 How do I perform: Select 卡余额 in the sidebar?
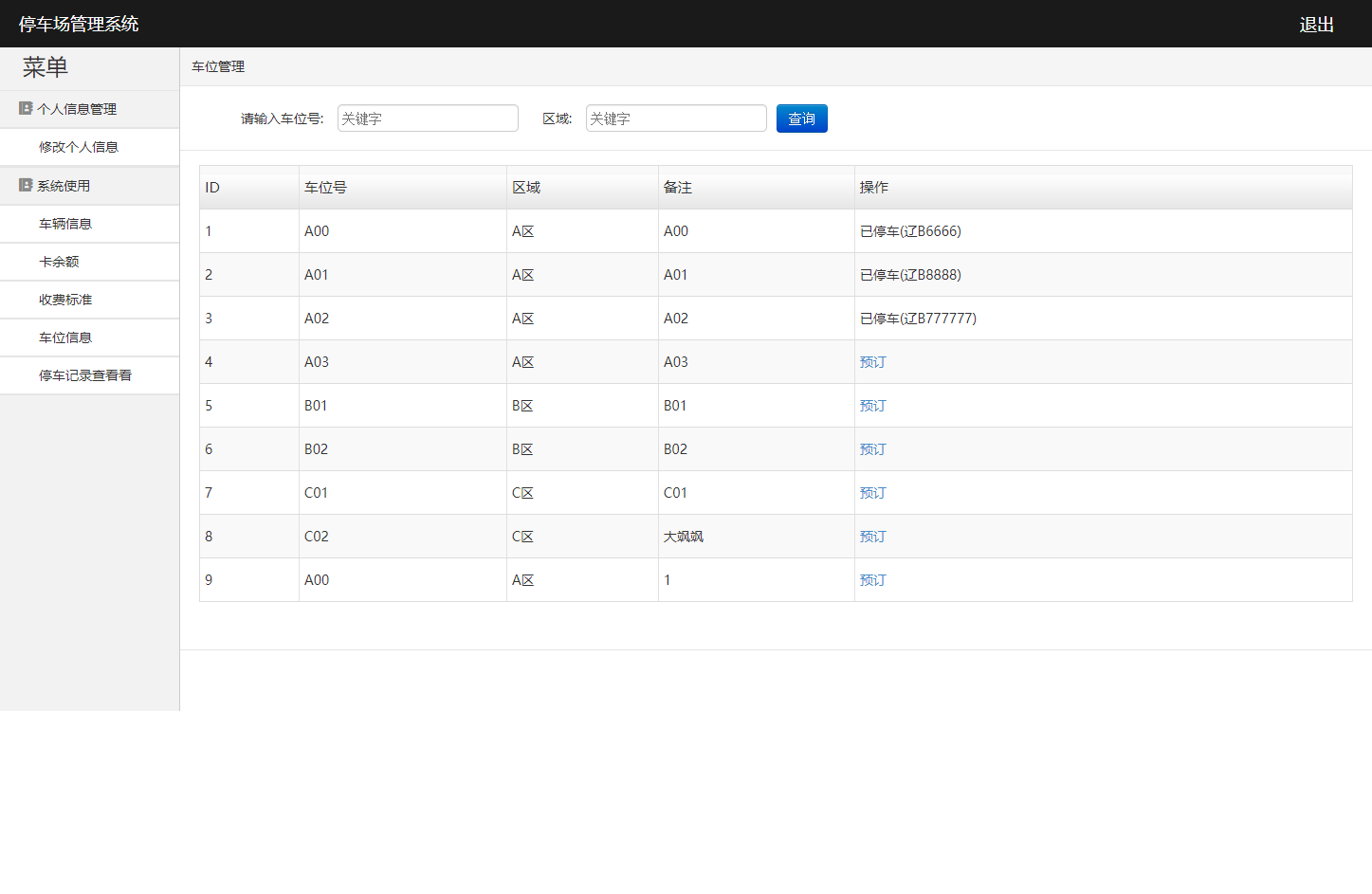59,262
